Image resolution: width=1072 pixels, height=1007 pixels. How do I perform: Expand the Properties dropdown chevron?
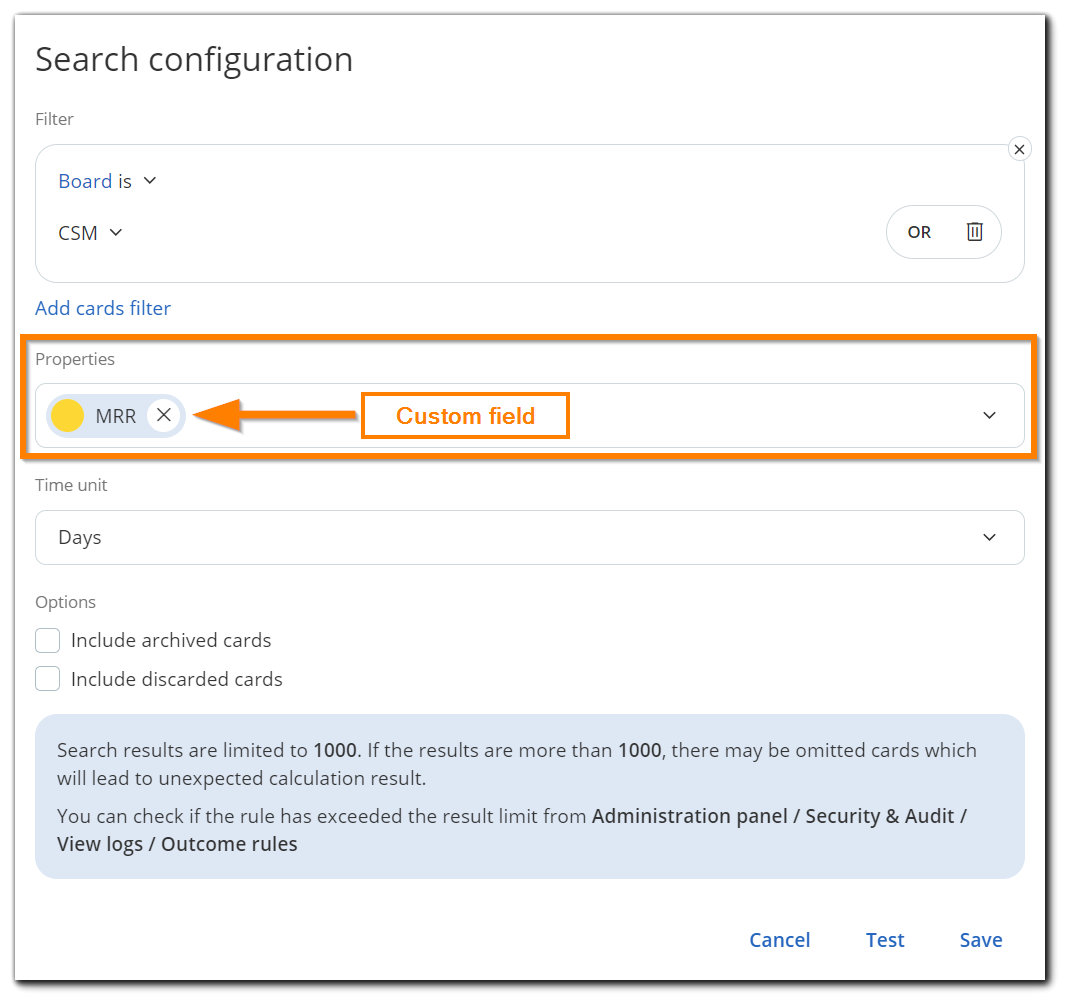point(989,416)
